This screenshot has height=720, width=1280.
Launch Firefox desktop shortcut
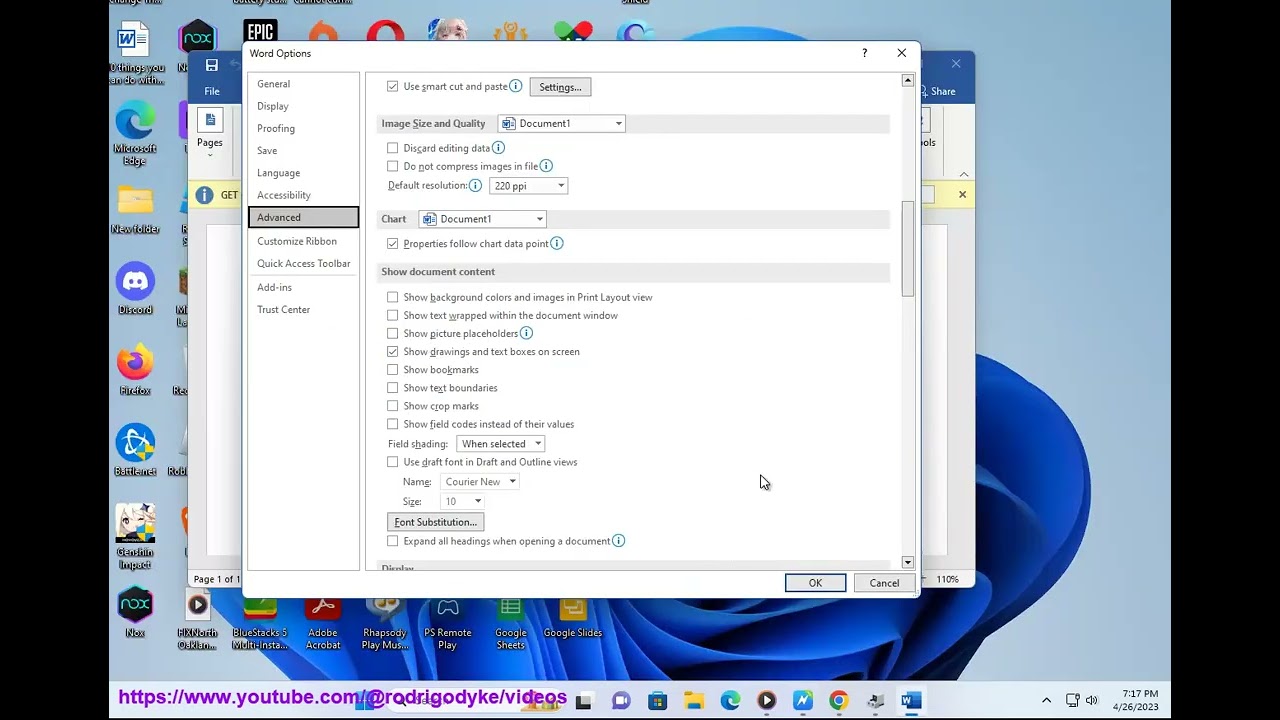coord(135,370)
